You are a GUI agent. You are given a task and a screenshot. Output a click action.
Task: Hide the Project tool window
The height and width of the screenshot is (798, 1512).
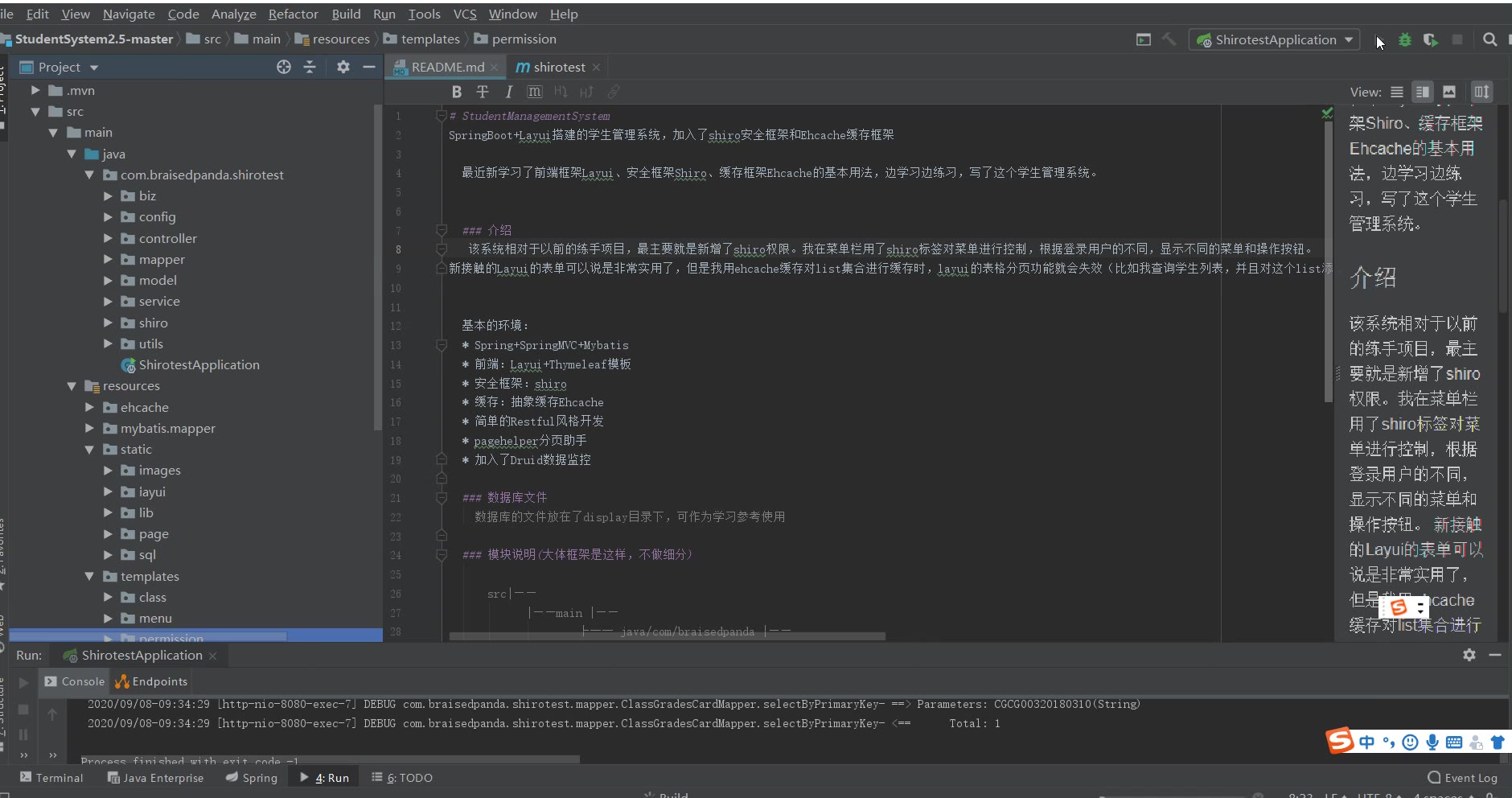point(369,67)
